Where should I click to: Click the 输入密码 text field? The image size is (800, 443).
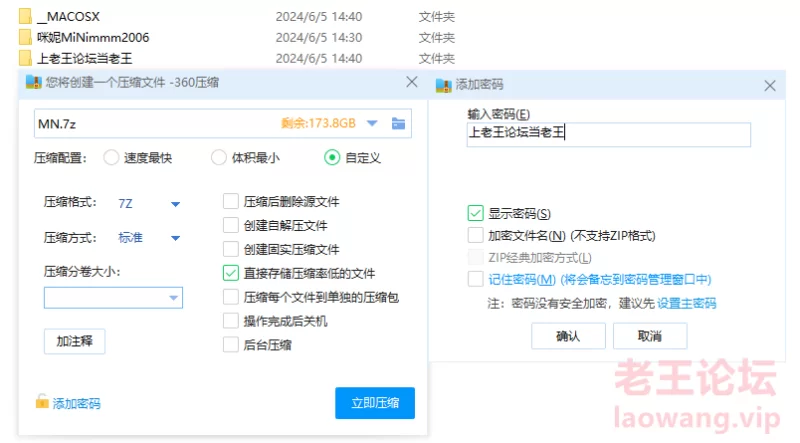[x=609, y=134]
